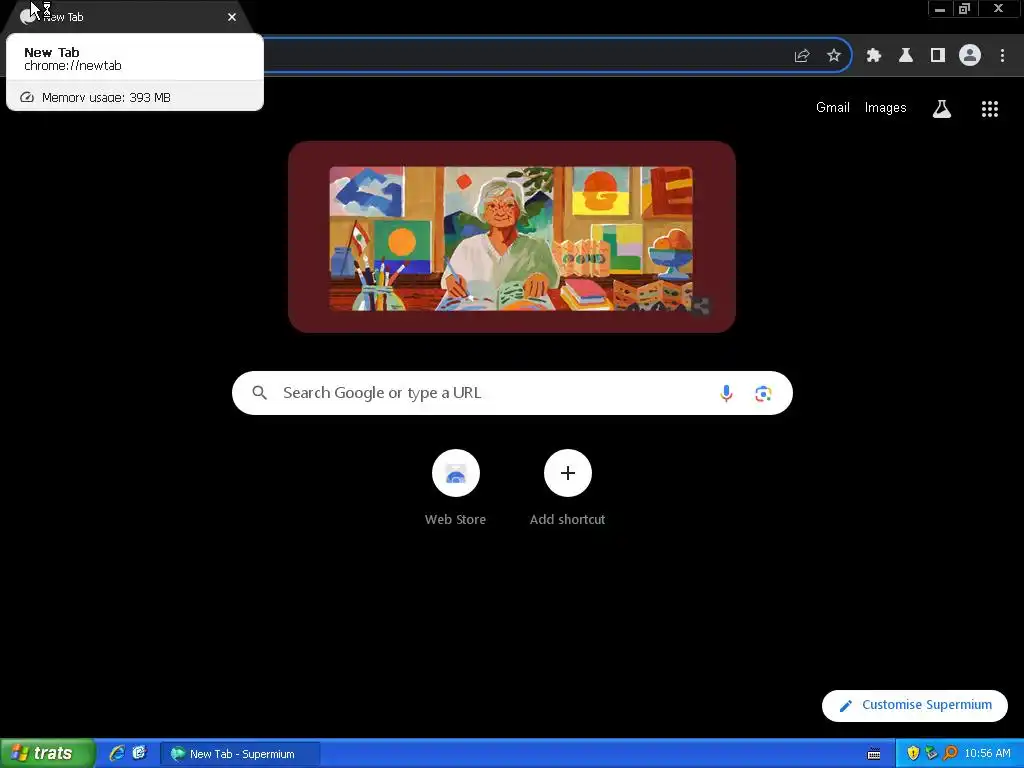Start voice search with microphone icon

tap(726, 393)
